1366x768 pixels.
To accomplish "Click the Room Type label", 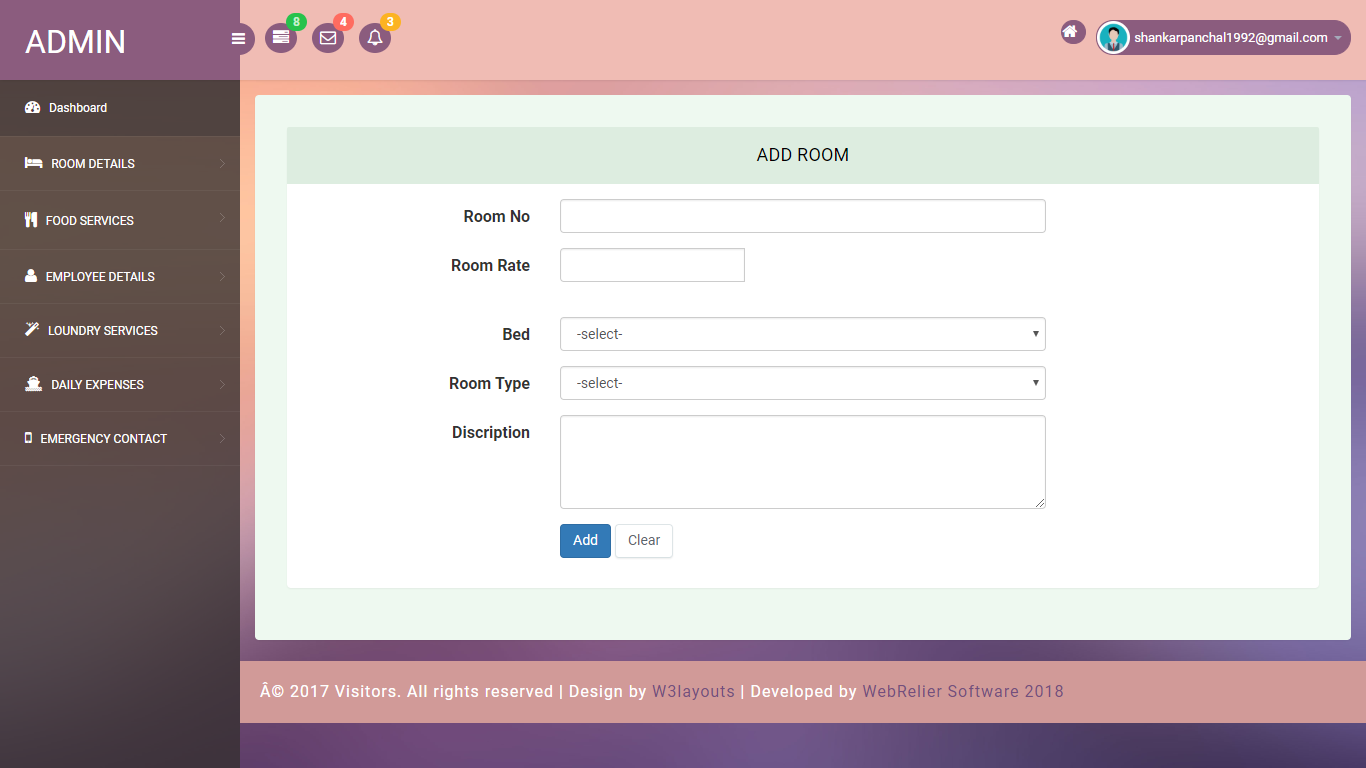I will [x=489, y=383].
